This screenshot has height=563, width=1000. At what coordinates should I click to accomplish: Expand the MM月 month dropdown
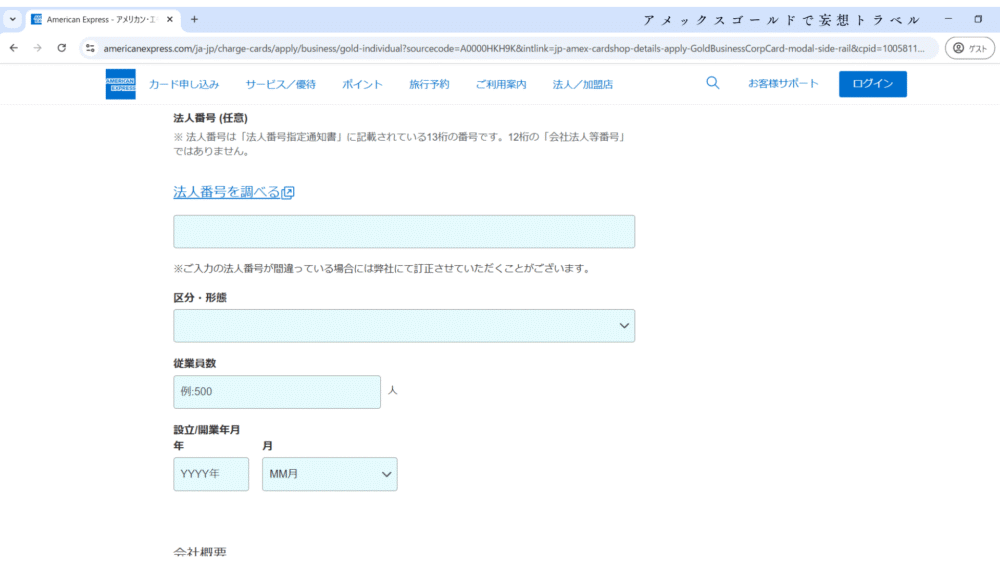click(x=330, y=474)
